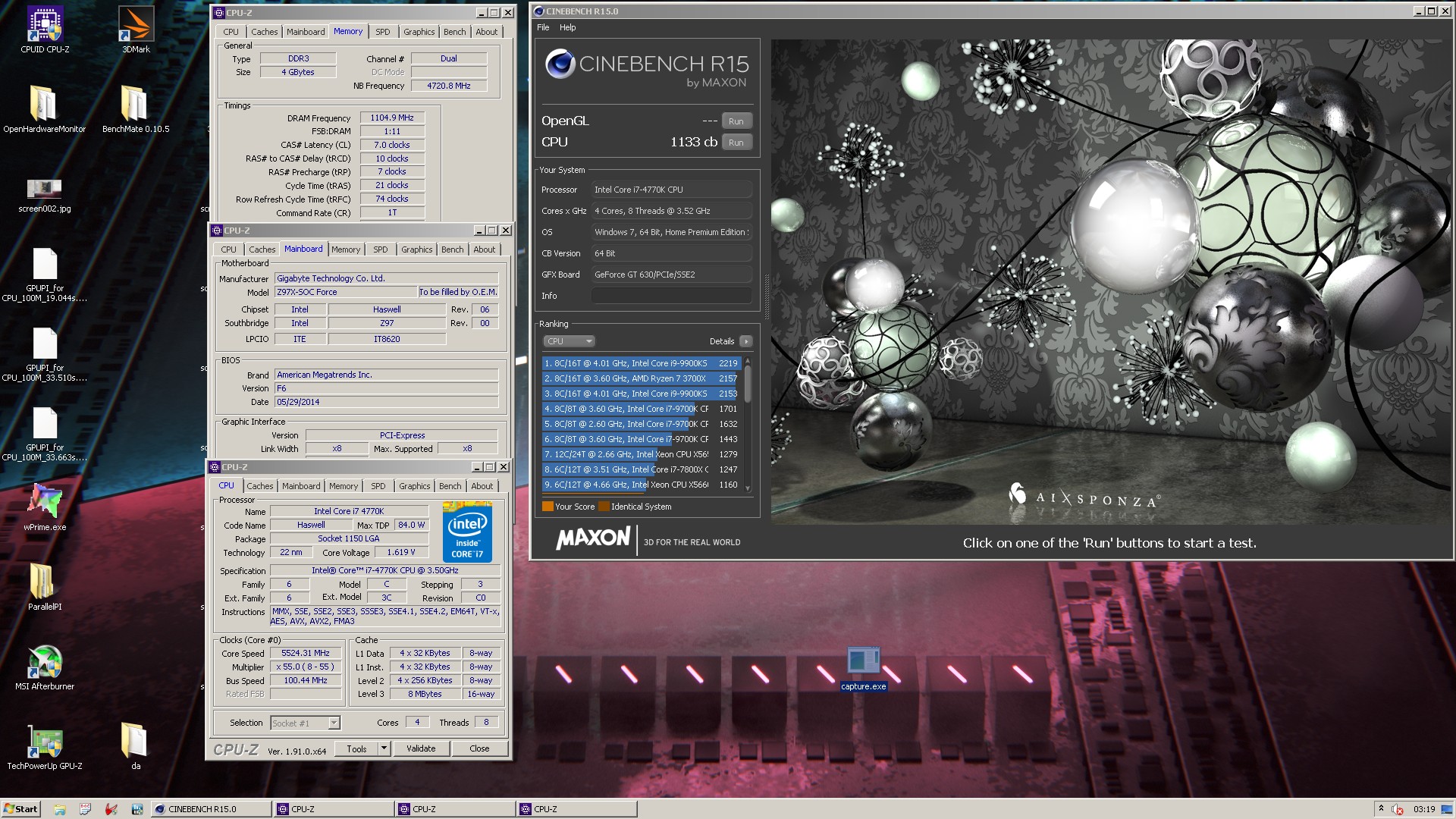Select ranking row 1 Intel Core i9-9900KS 2219

click(x=642, y=363)
